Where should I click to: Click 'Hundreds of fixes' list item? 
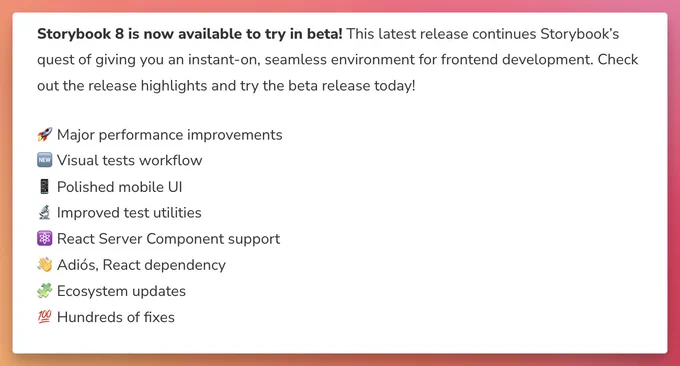coord(116,317)
